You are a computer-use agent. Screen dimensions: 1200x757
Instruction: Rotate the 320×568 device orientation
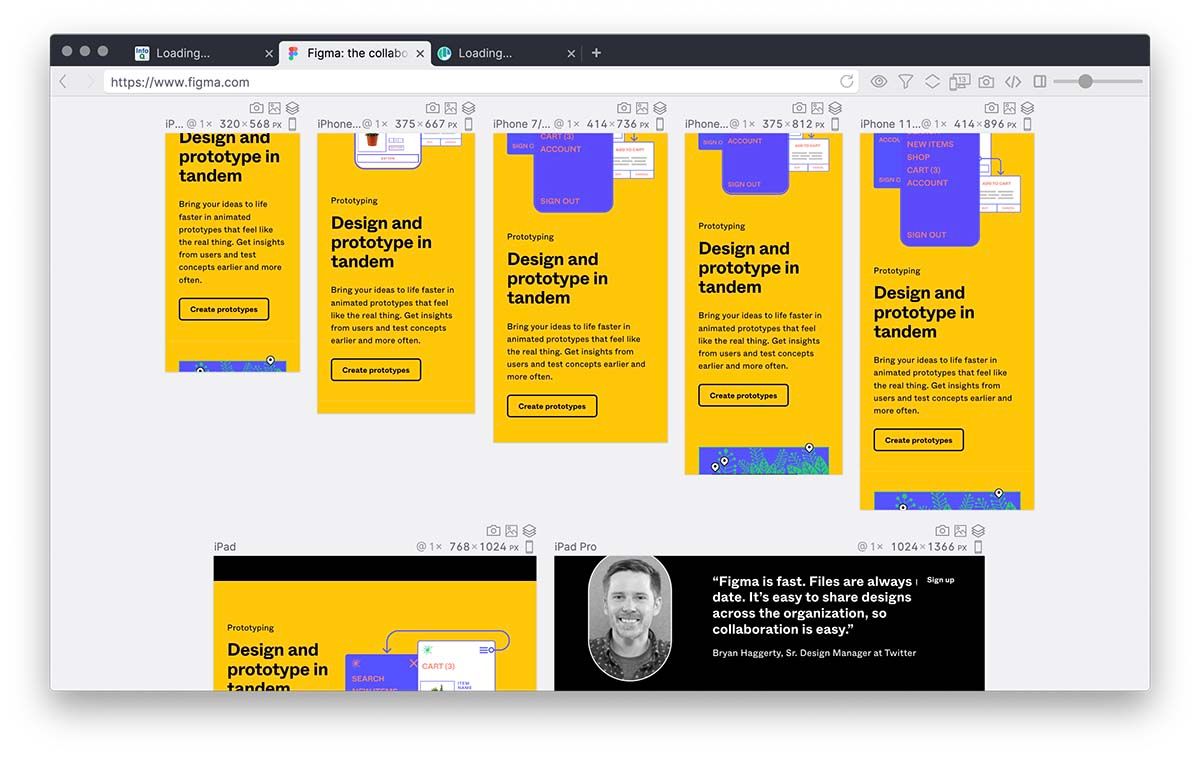[293, 124]
